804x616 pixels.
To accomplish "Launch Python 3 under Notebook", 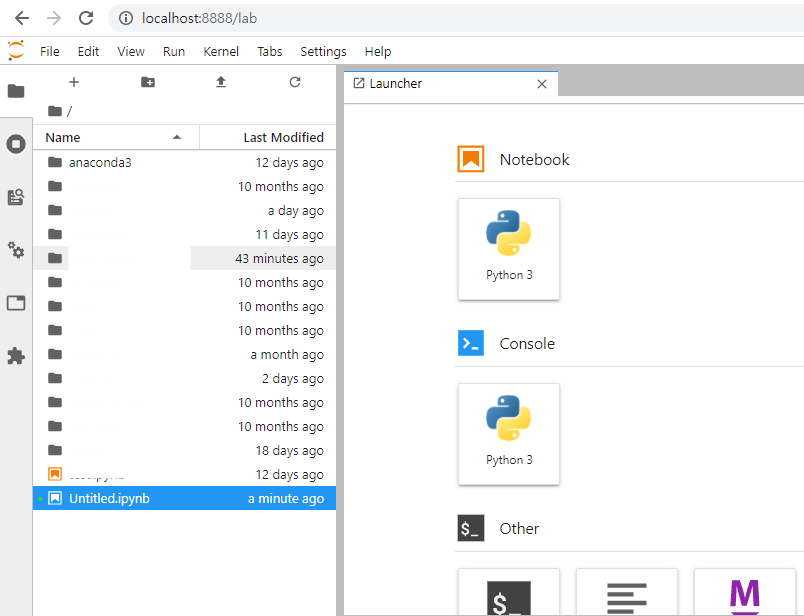I will point(509,249).
